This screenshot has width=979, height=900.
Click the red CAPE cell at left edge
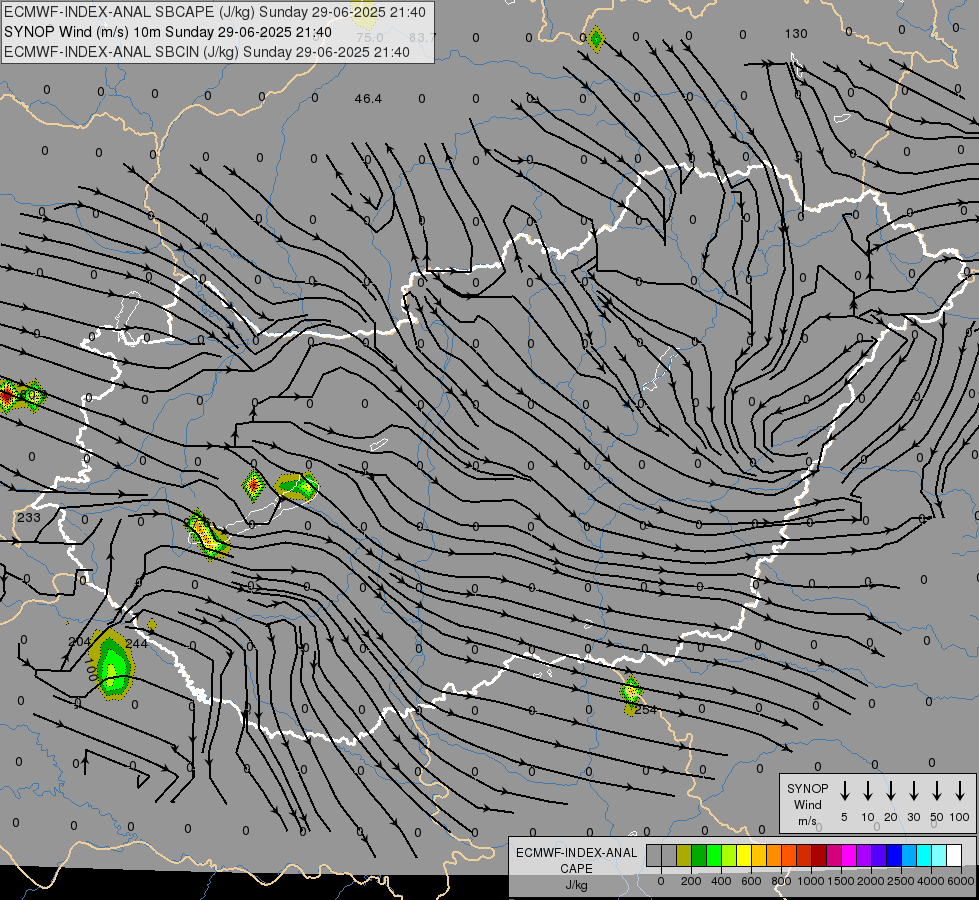pyautogui.click(x=7, y=395)
